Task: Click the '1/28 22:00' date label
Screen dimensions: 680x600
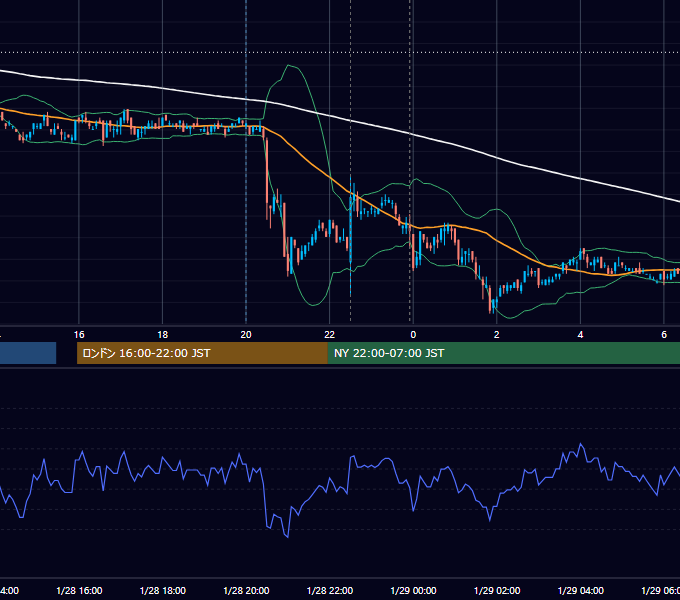Action: click(x=330, y=590)
